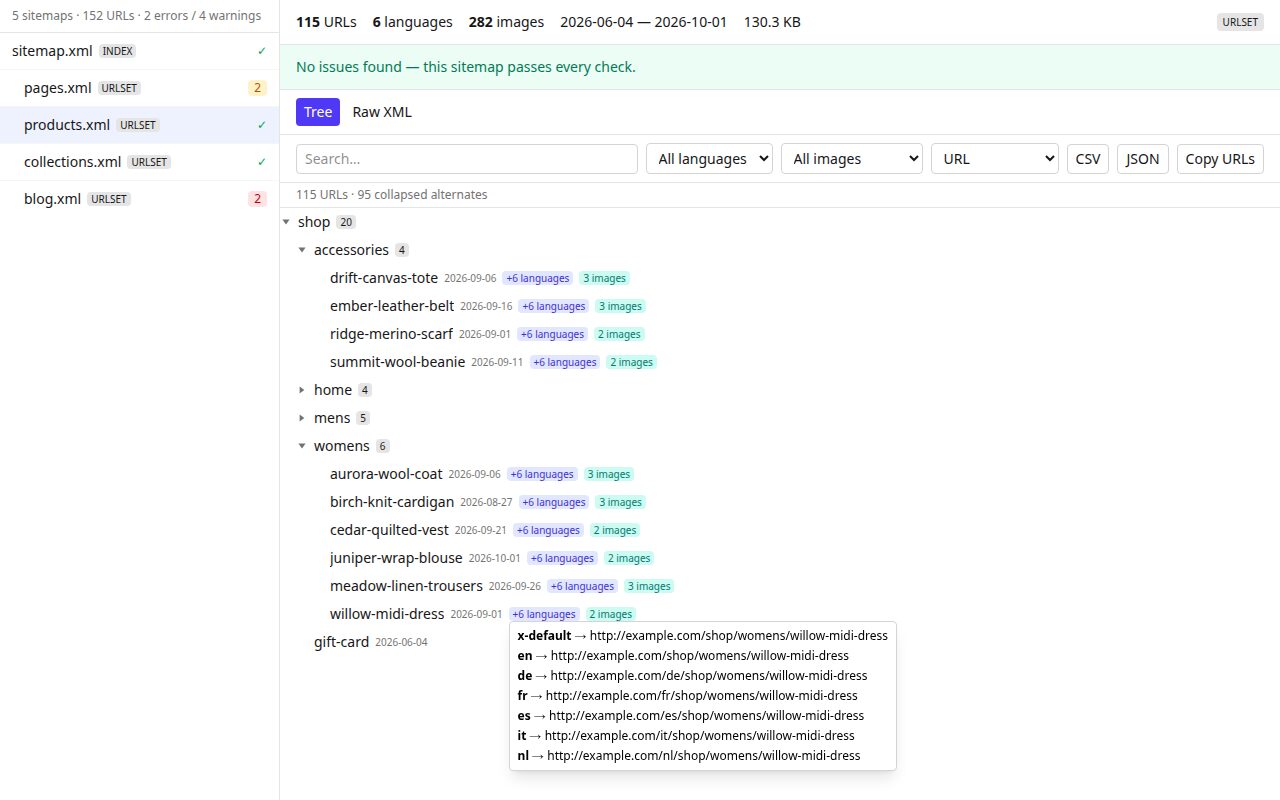Open the URL sort dropdown

(x=995, y=159)
